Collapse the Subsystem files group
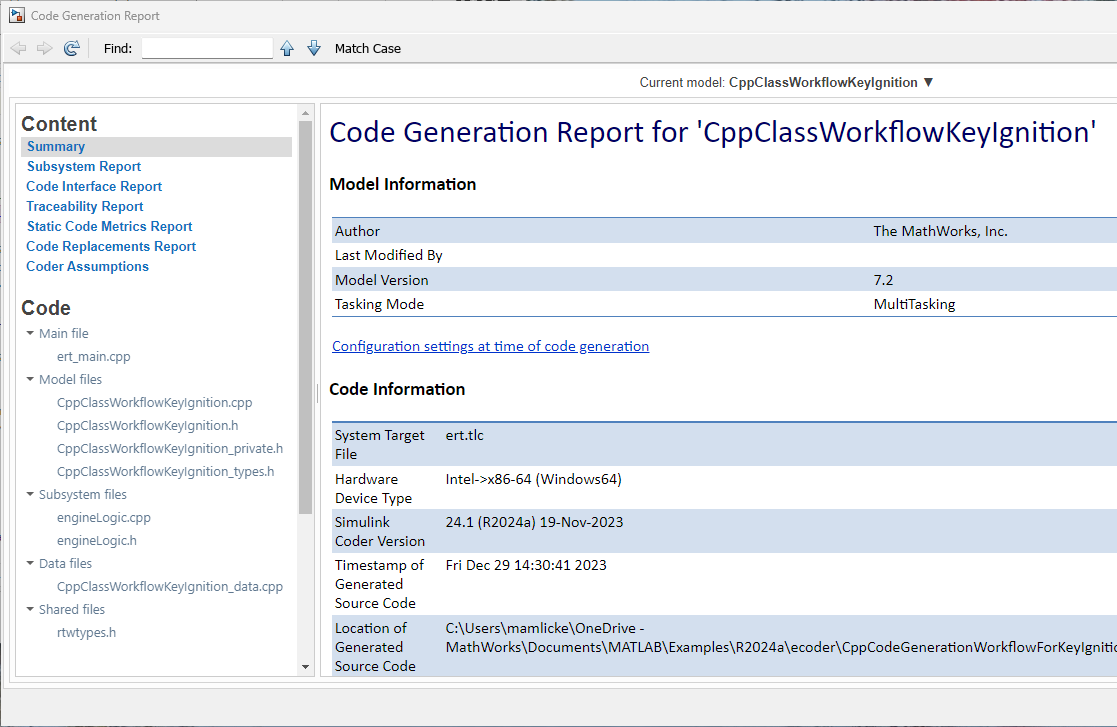This screenshot has height=727, width=1117. pos(30,494)
